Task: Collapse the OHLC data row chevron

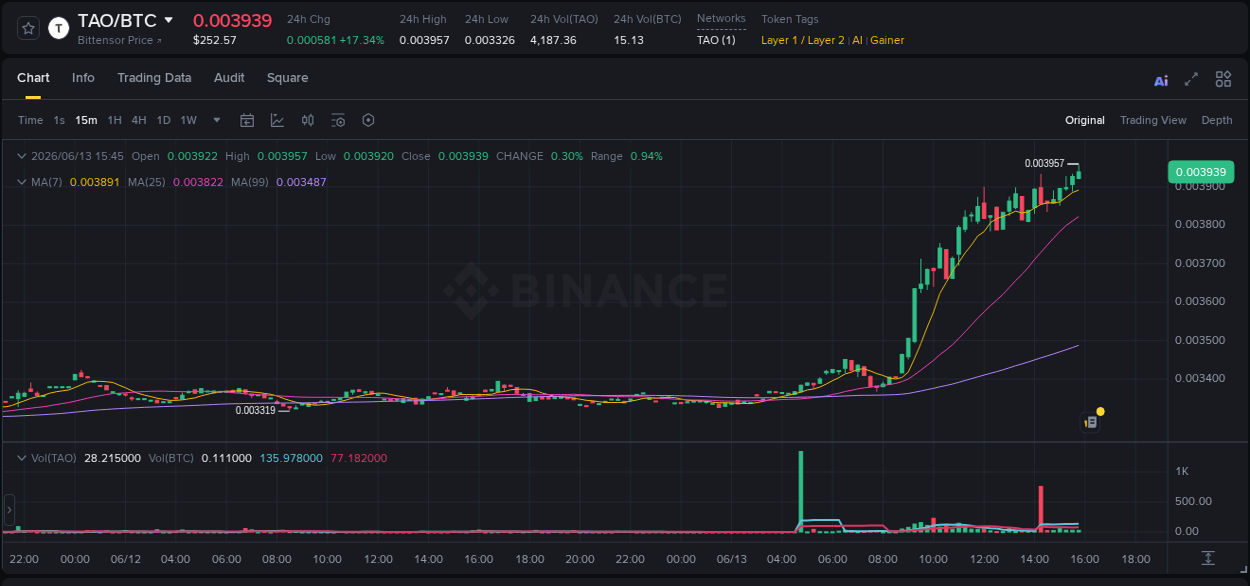Action: tap(21, 156)
